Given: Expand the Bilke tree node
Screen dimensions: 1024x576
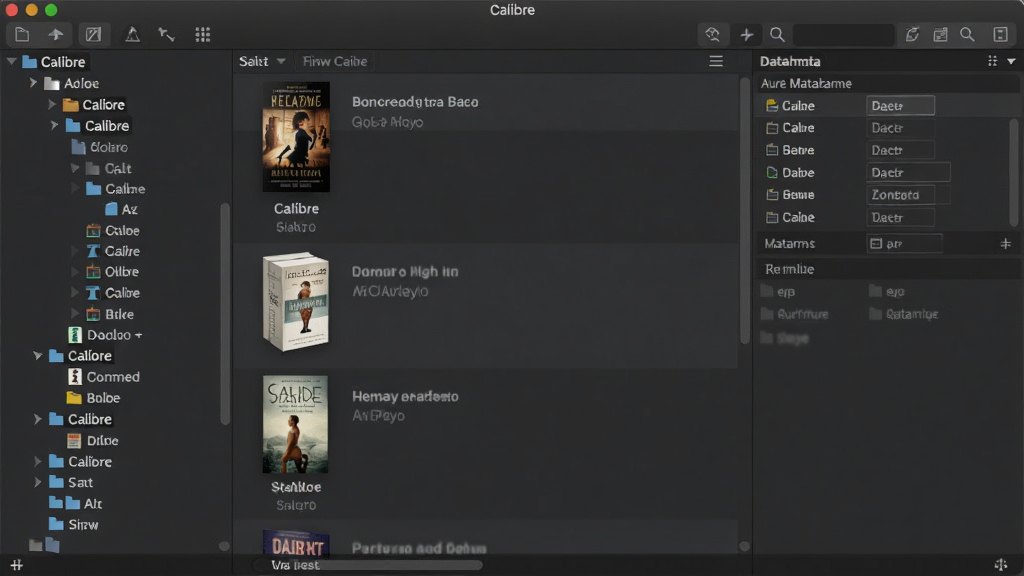Looking at the screenshot, I should (x=75, y=314).
